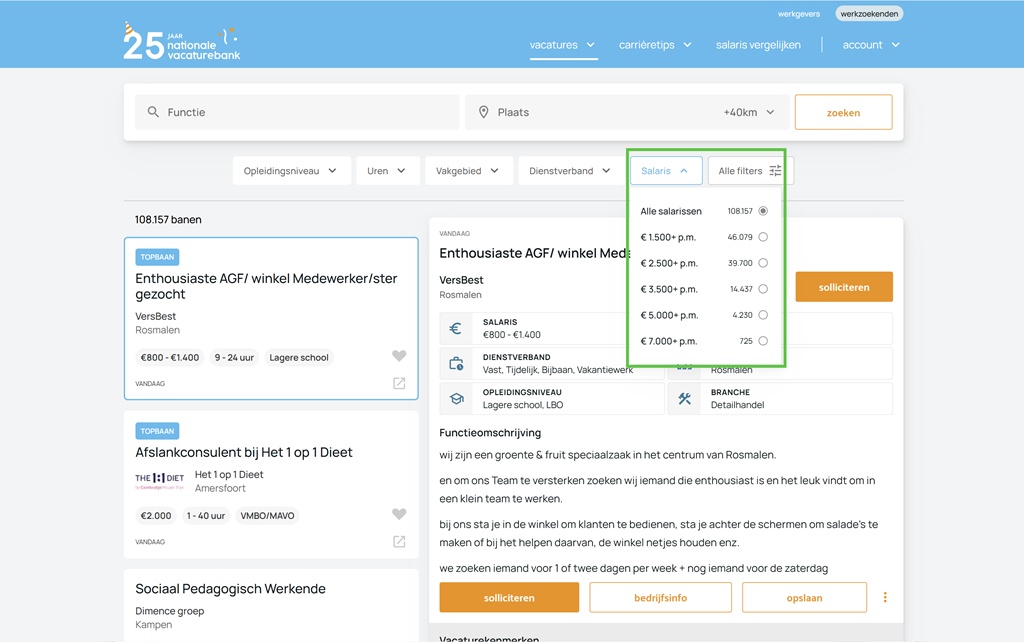Viewport: 1024px width, 642px height.
Task: Click the Nationale Vacaturebank 25 jaar logo
Action: pos(181,42)
